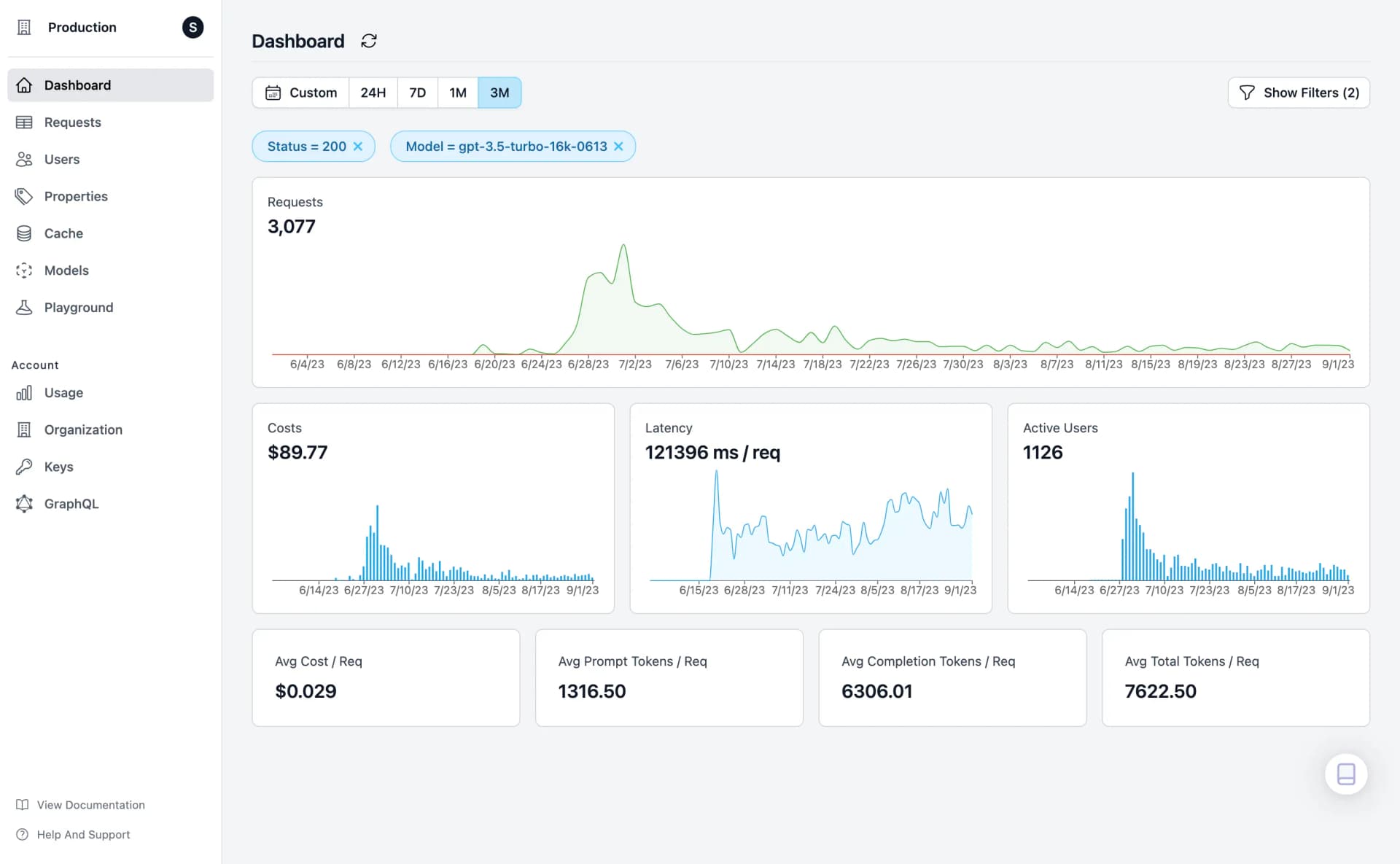Image resolution: width=1400 pixels, height=864 pixels.
Task: Open the Requests page from the sidebar
Action: click(72, 122)
